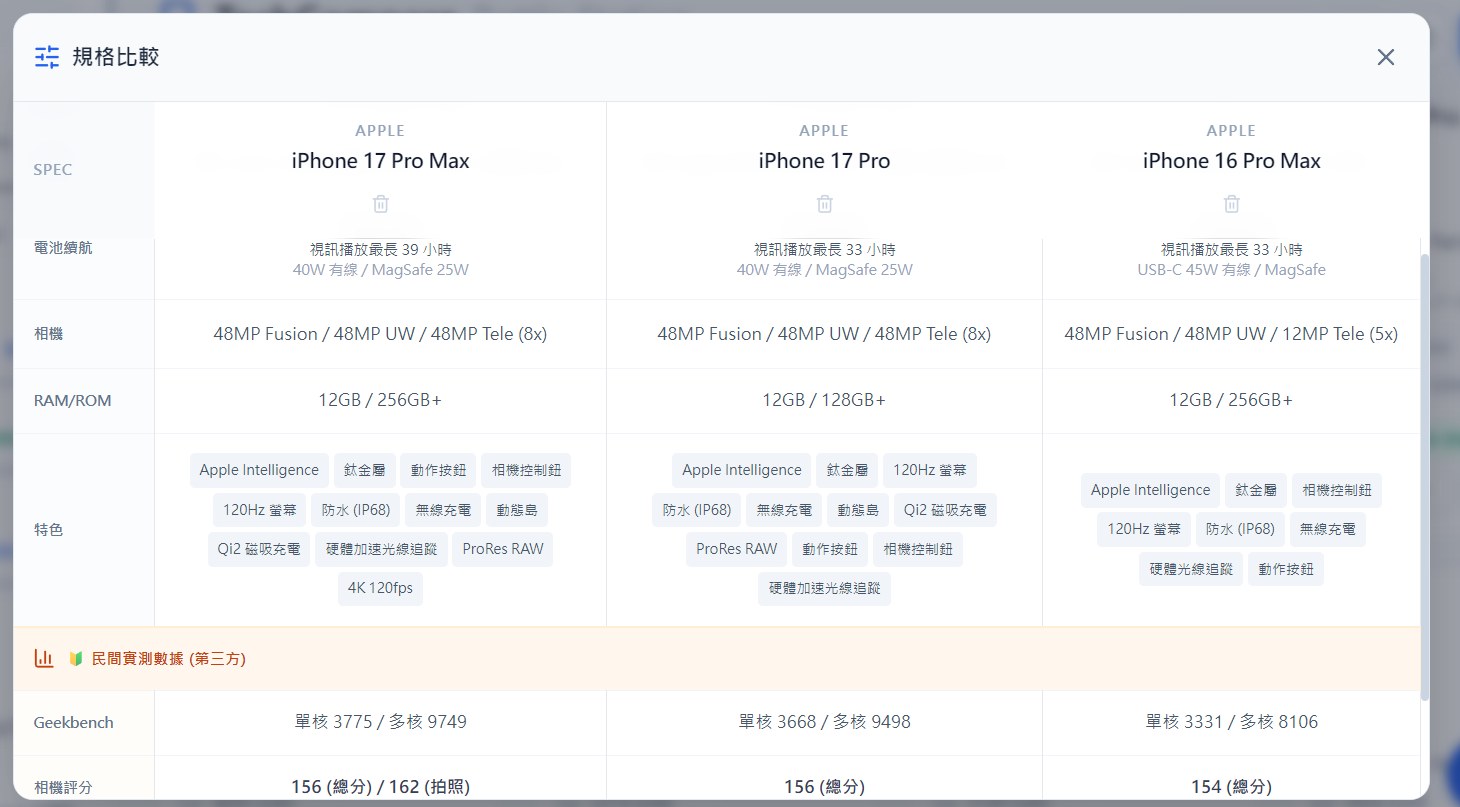This screenshot has width=1460, height=807.
Task: Click the SPEC header label
Action: pyautogui.click(x=53, y=170)
